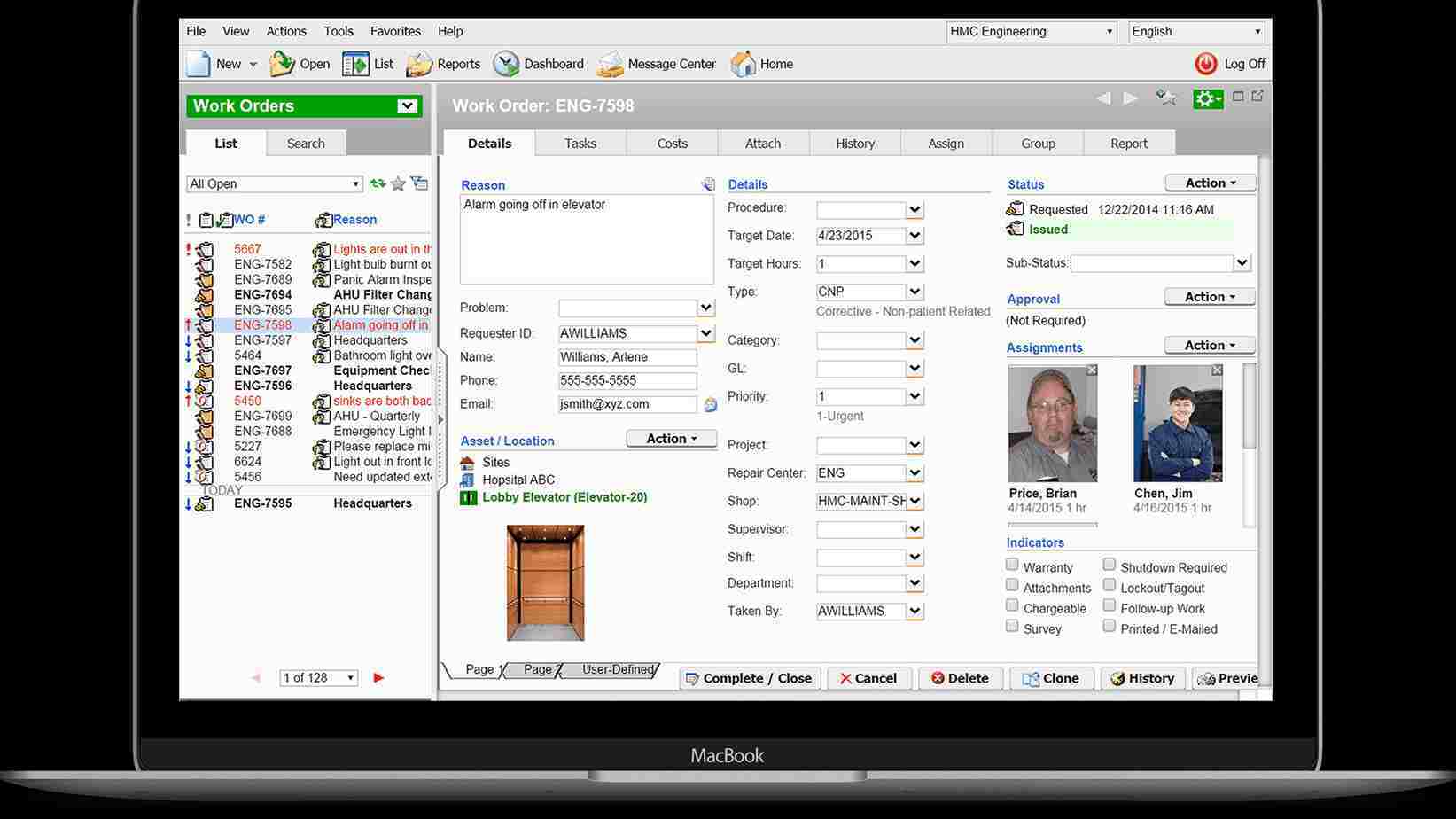This screenshot has height=819, width=1456.
Task: Toggle the Follow-up Work checkbox
Action: [1110, 604]
